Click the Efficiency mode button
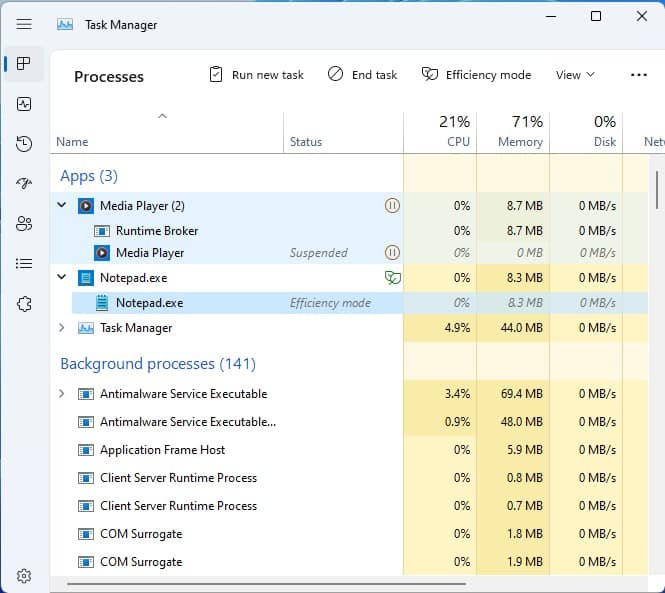The height and width of the screenshot is (593, 665). 476,75
